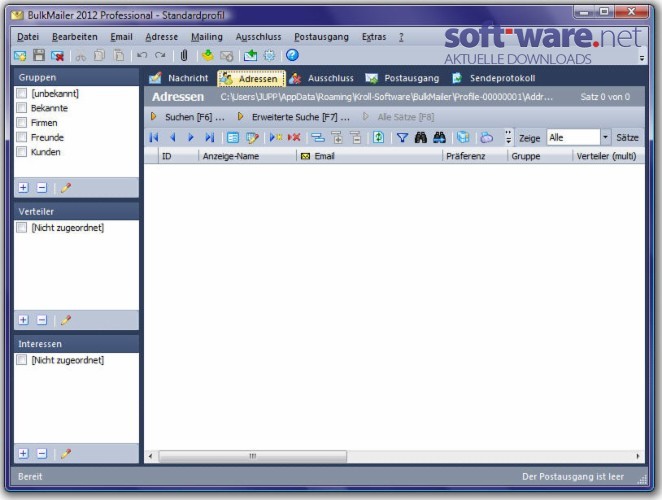This screenshot has width=662, height=500.
Task: Select the Adressen tab
Action: point(251,79)
